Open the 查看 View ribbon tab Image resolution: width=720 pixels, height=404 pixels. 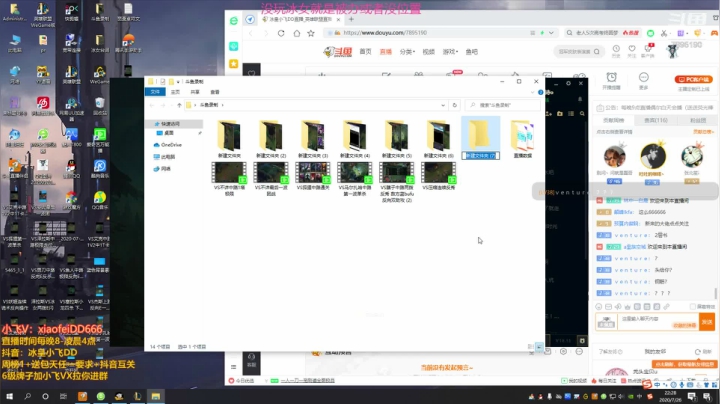[x=215, y=92]
